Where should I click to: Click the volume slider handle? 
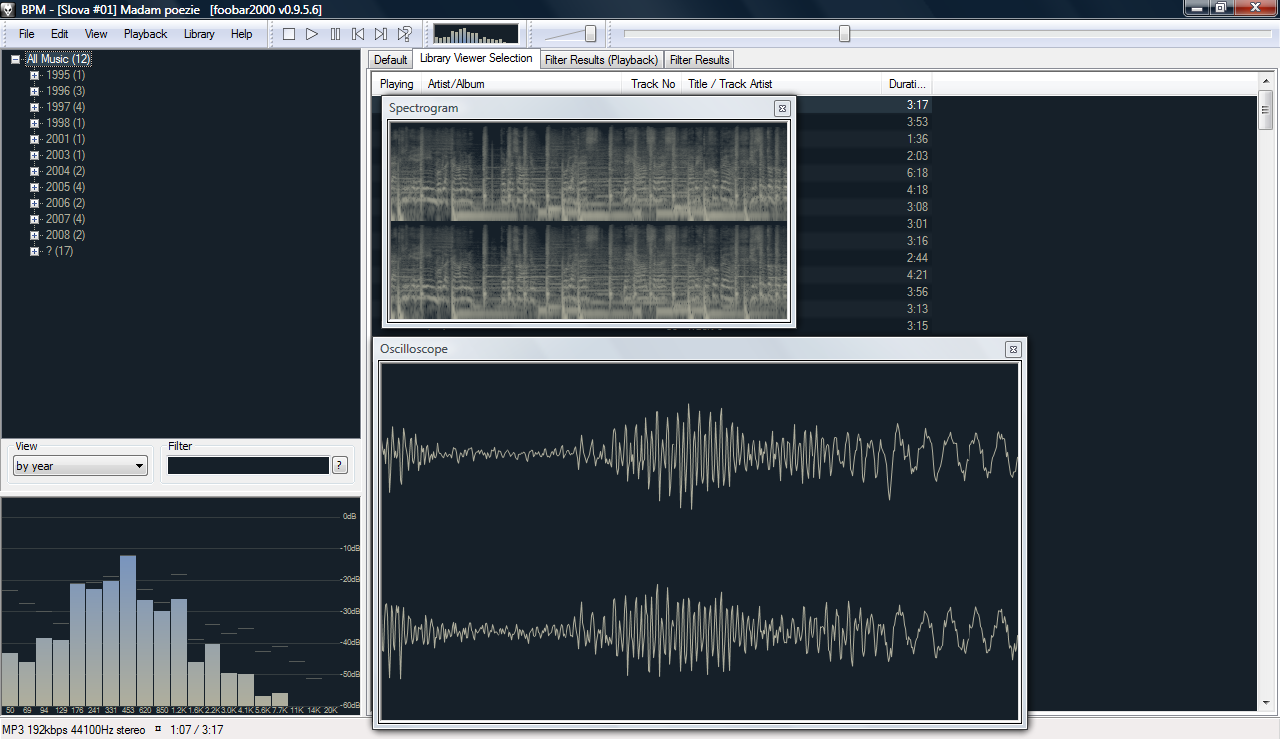590,34
